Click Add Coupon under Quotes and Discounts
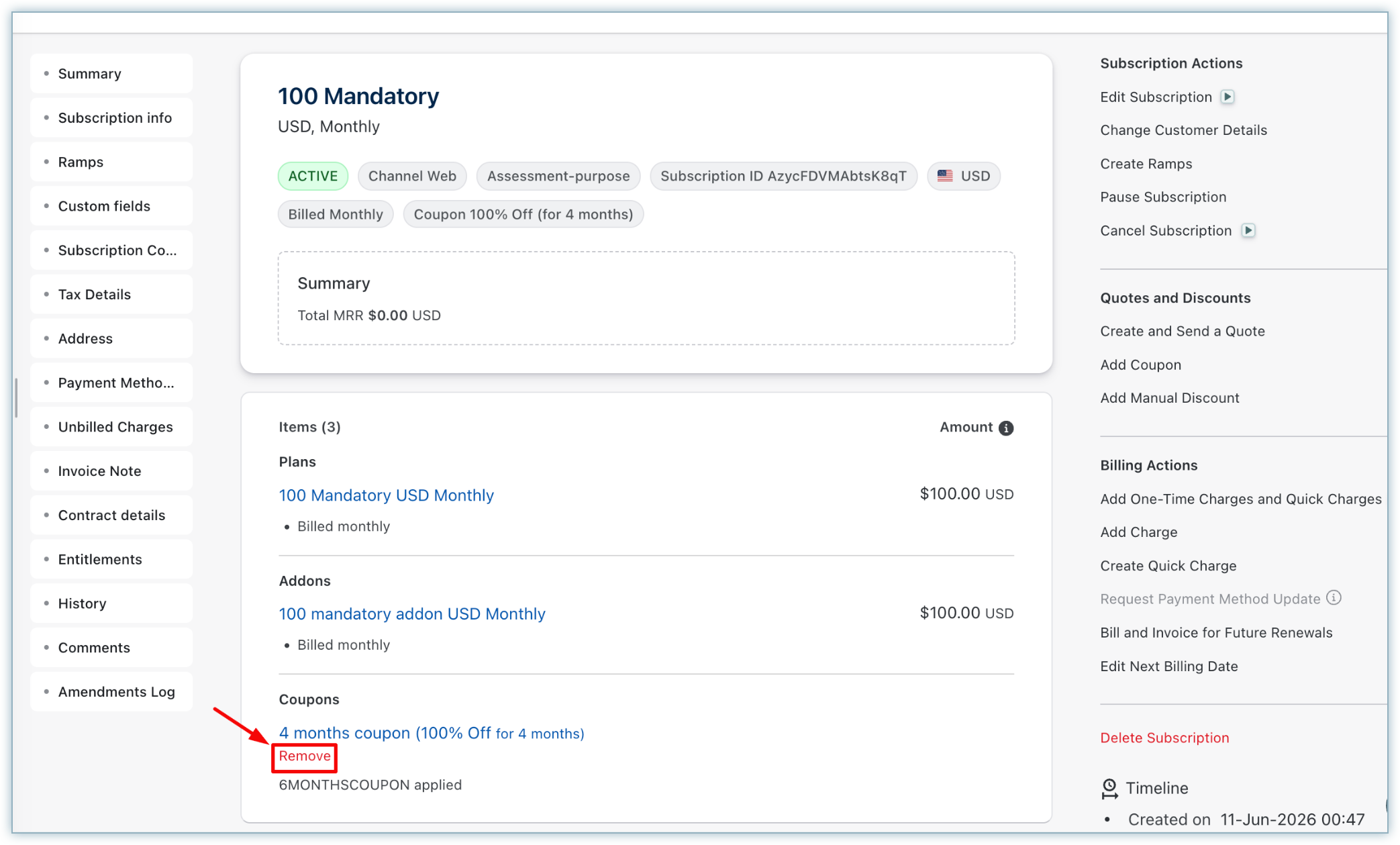Screen dimensions: 1400x845 (1140, 364)
